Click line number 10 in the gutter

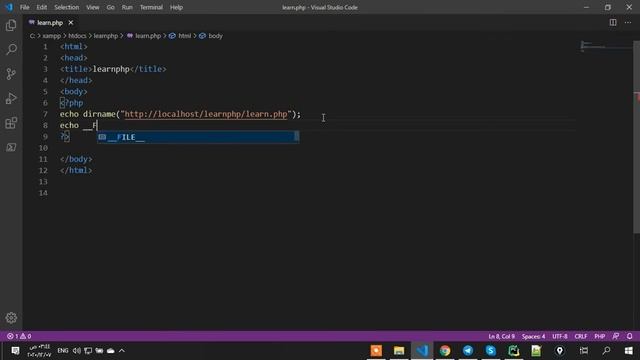pyautogui.click(x=43, y=148)
